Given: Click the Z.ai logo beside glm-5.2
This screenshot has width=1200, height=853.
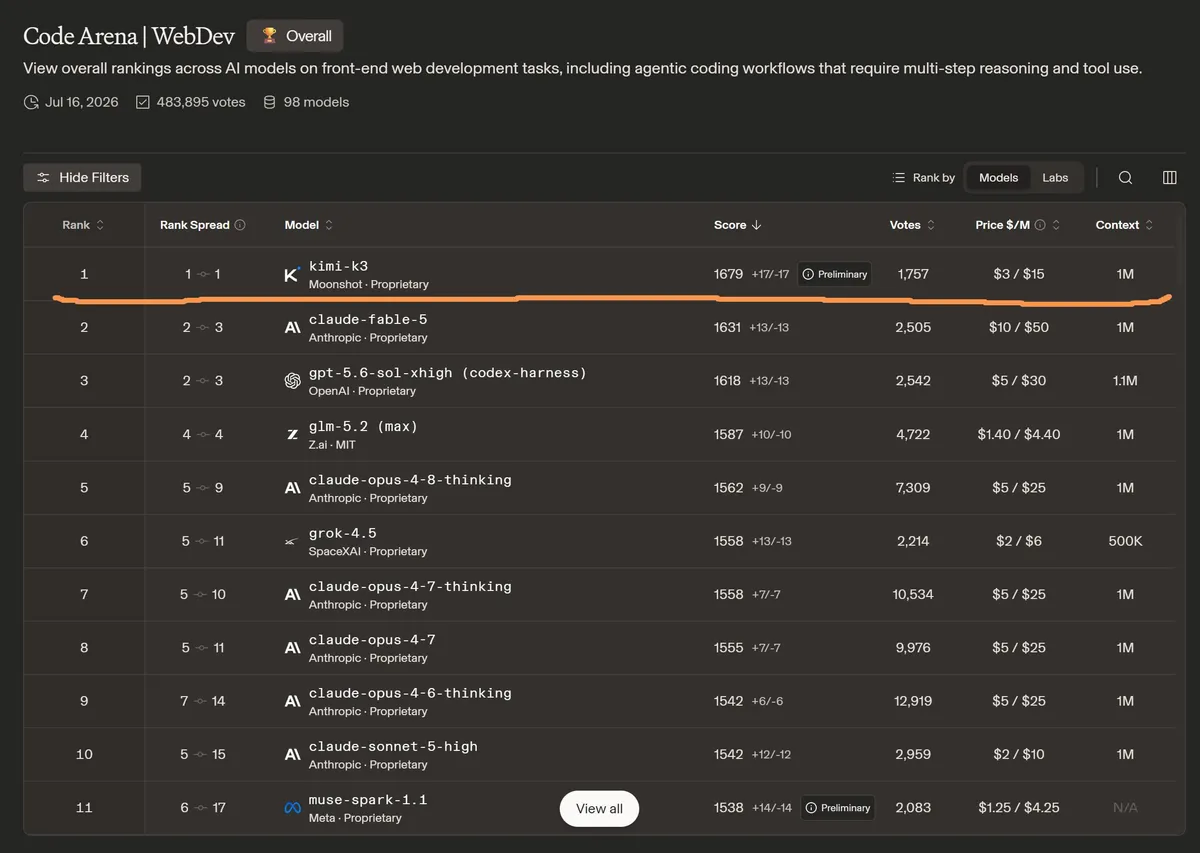Looking at the screenshot, I should click(292, 434).
